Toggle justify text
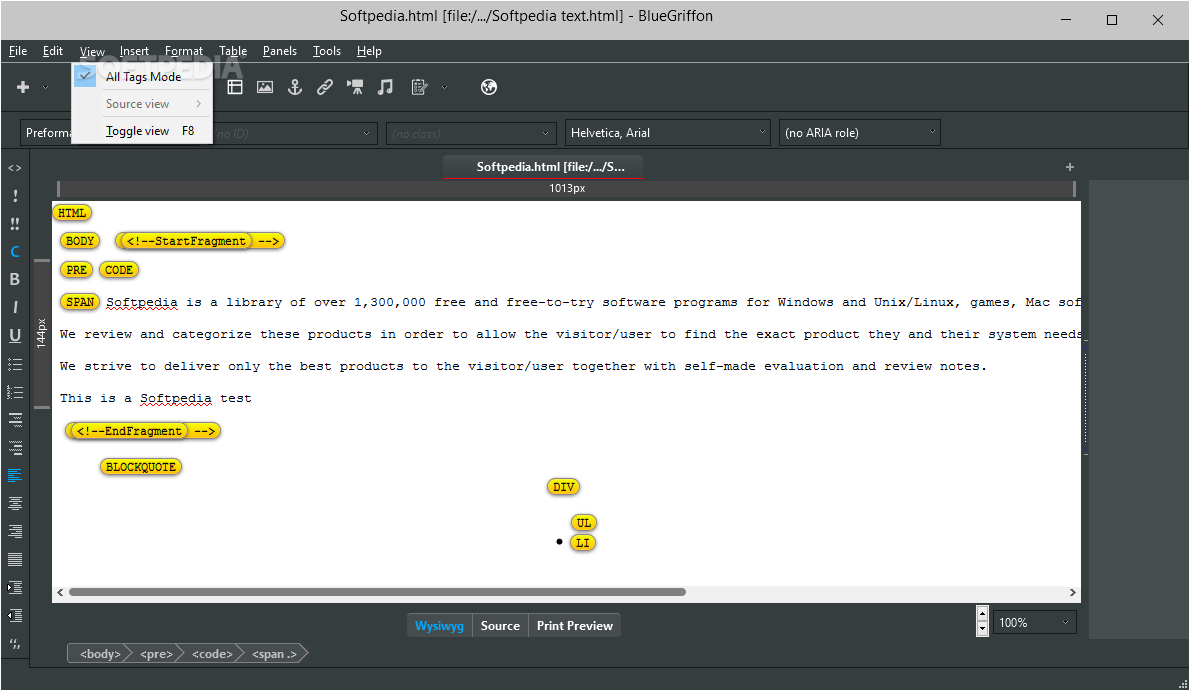Screen dimensions: 1190x691 tap(14, 560)
